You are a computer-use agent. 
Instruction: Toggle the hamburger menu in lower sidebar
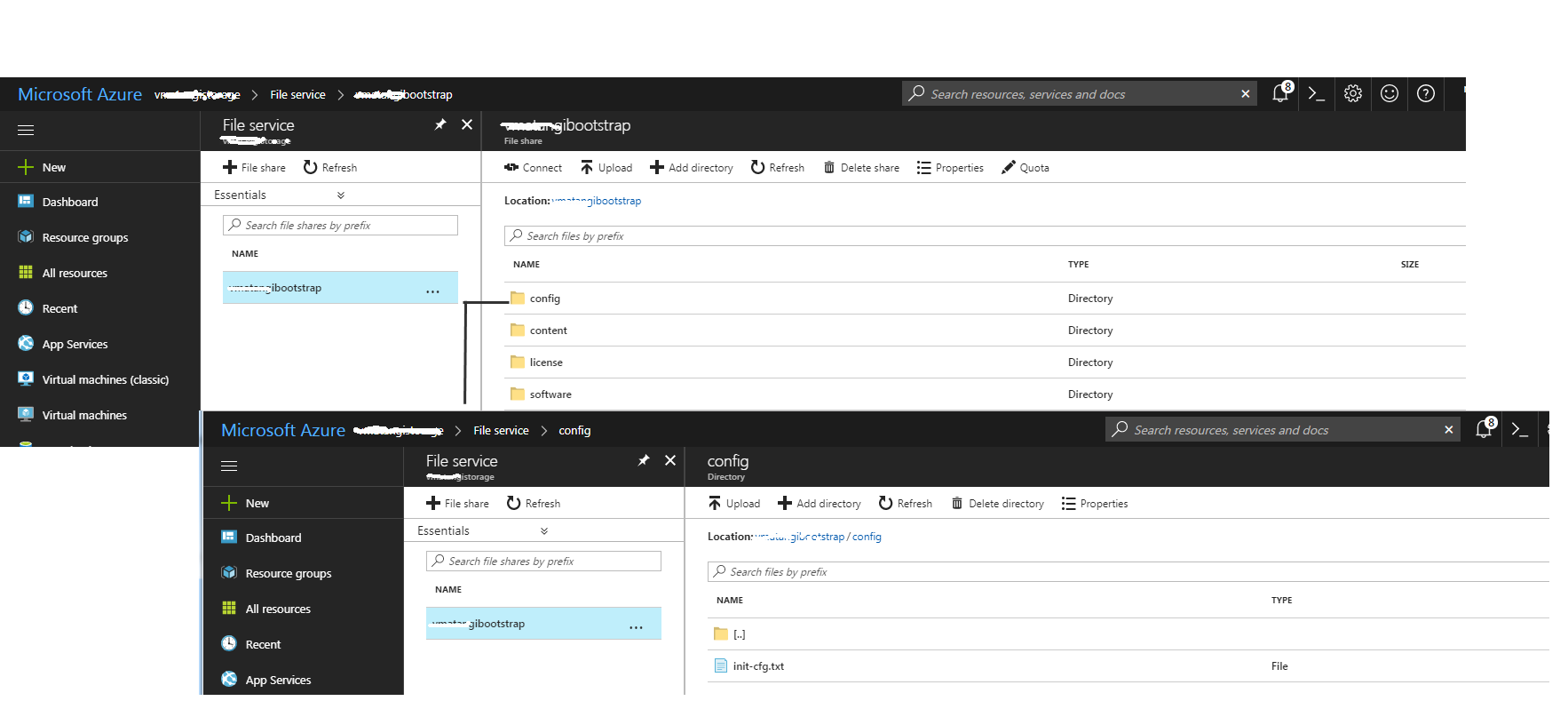[229, 466]
